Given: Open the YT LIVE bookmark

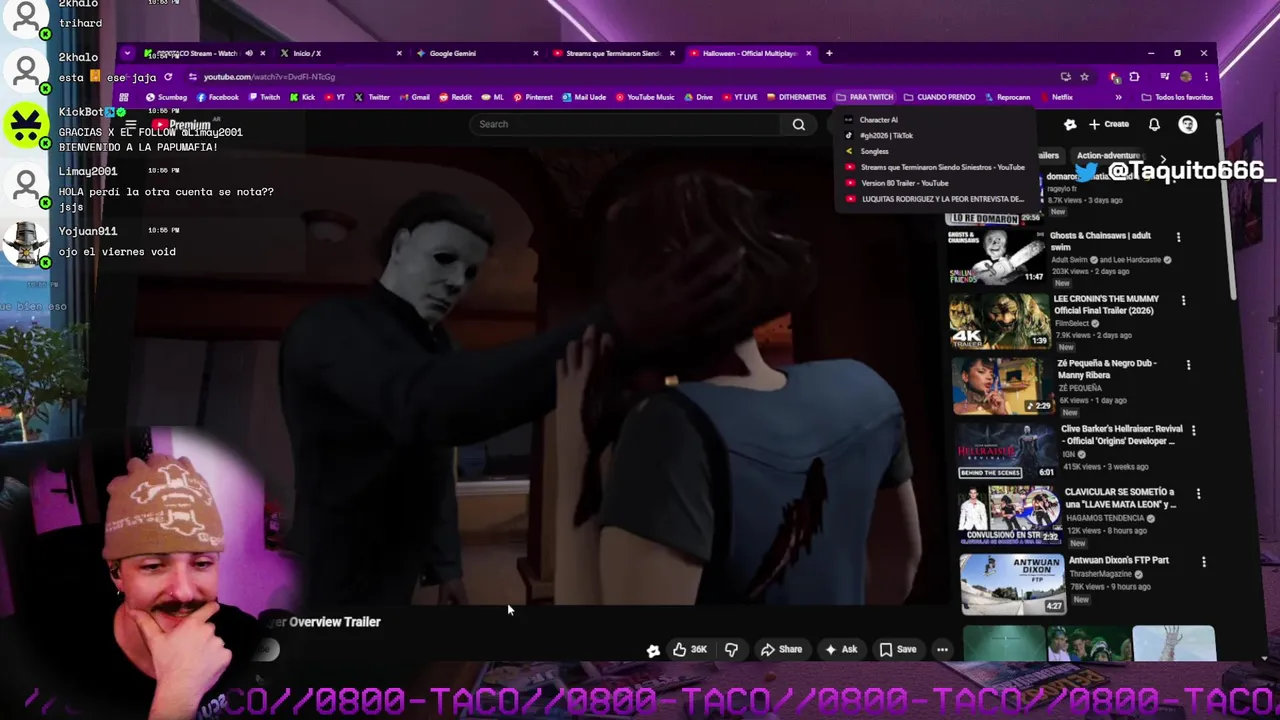Looking at the screenshot, I should pyautogui.click(x=740, y=97).
